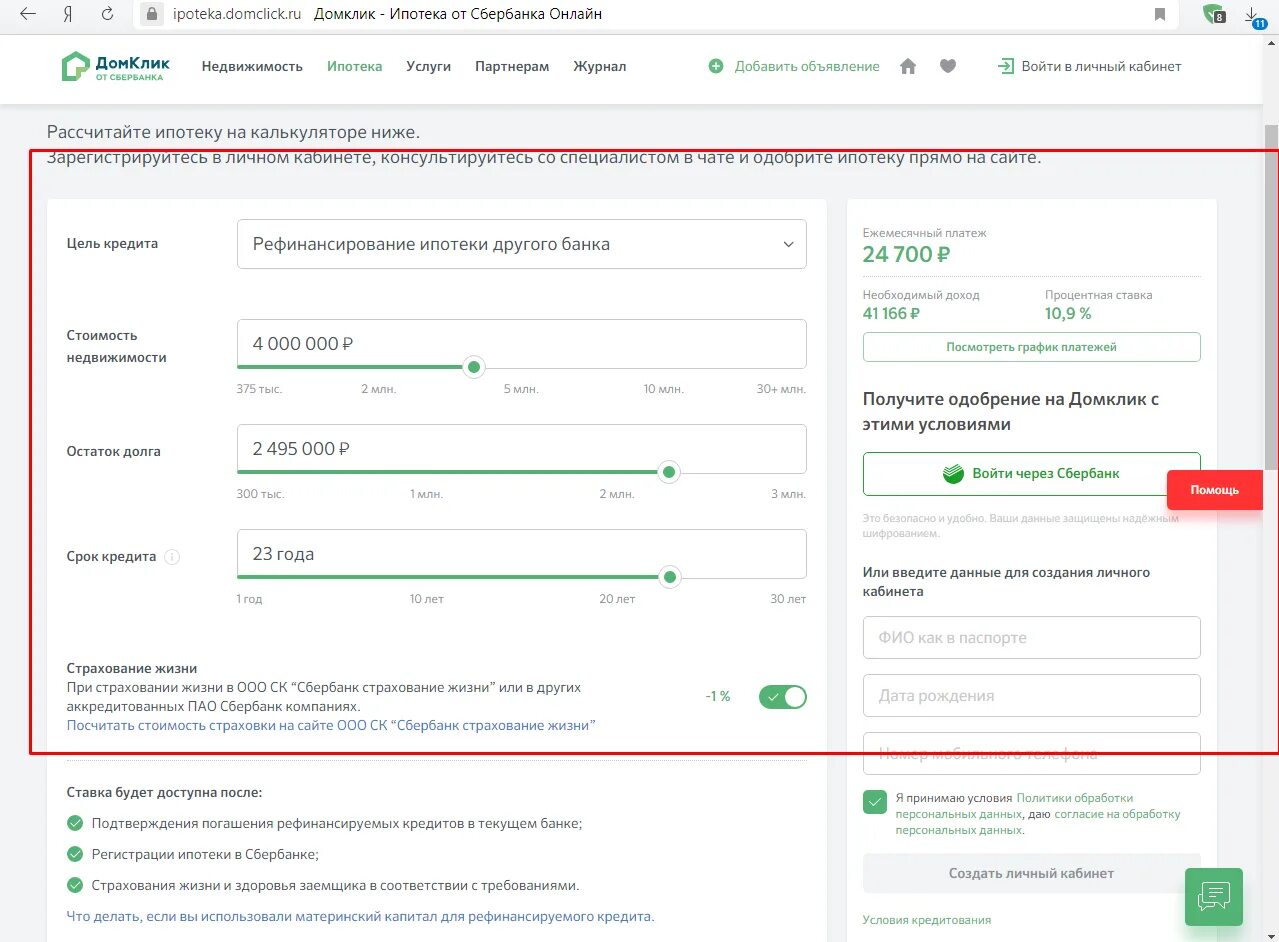
Task: Open the Ипотека menu item
Action: [355, 66]
